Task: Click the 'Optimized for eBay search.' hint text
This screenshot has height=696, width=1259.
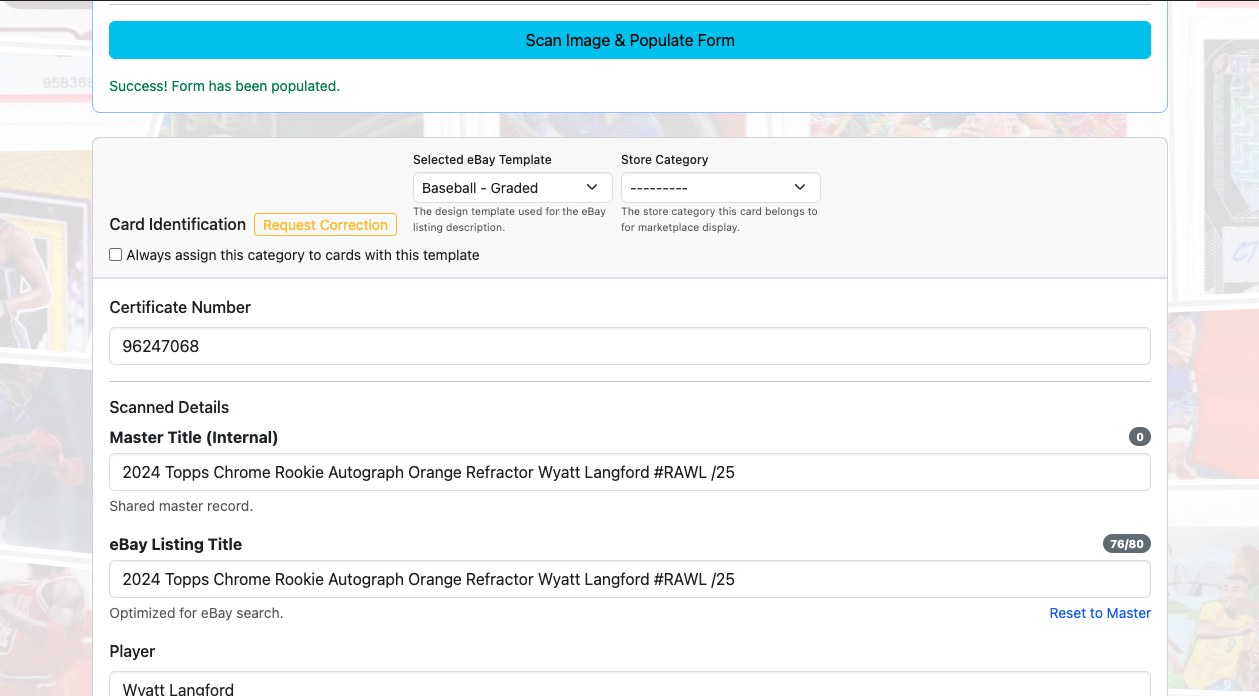Action: [x=196, y=613]
